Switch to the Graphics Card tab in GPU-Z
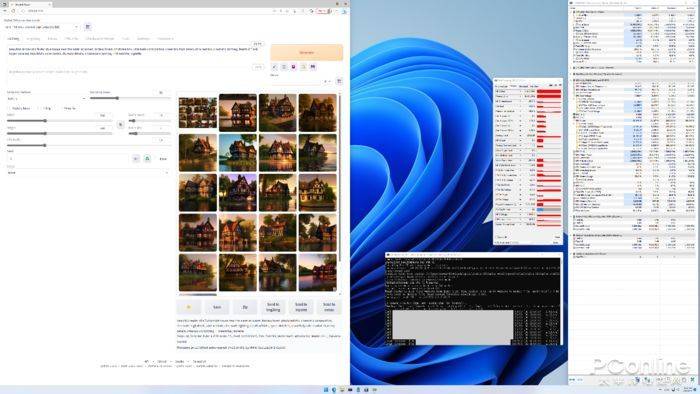Viewport: 700px width, 394px height. 502,86
